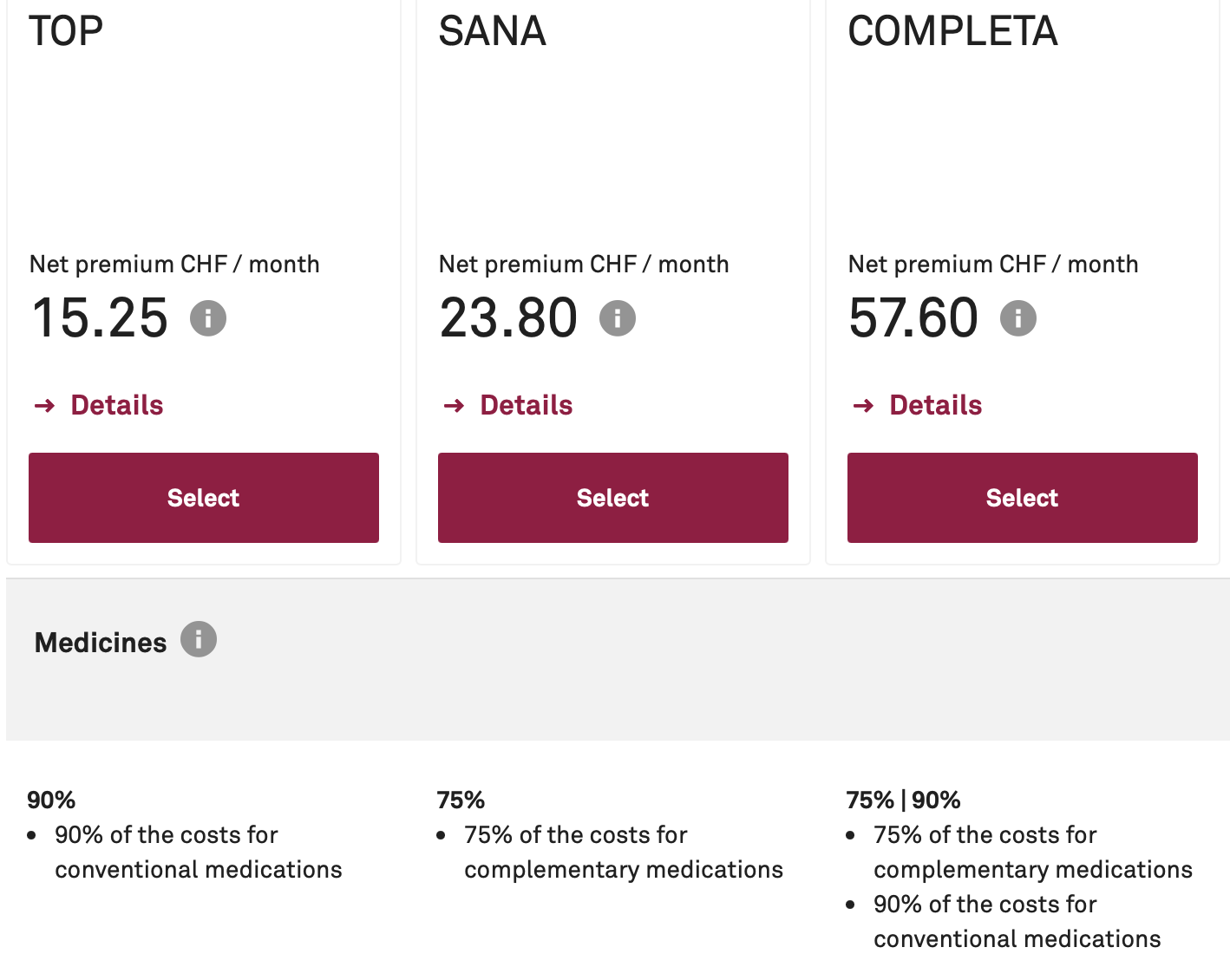The height and width of the screenshot is (980, 1230).
Task: Click the TOP plan title
Action: point(66,31)
